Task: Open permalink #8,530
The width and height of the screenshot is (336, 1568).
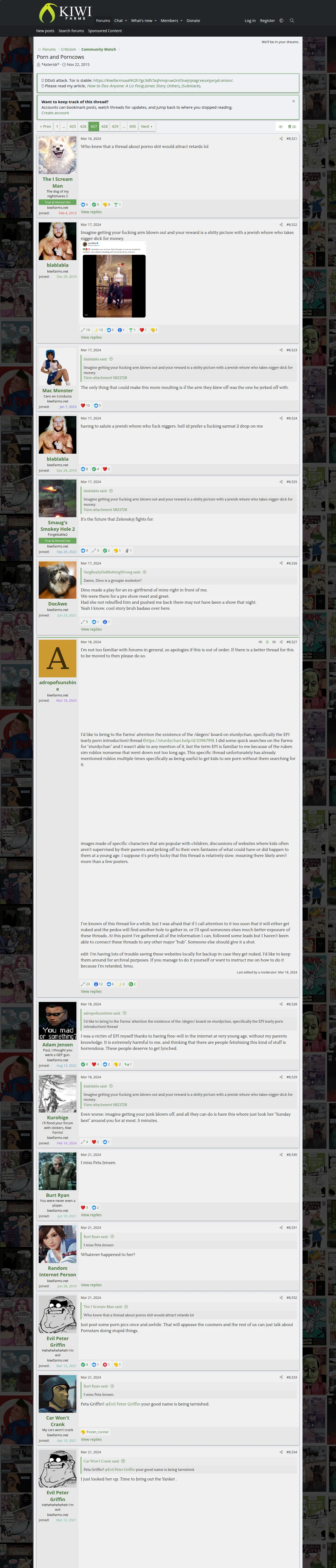Action: coord(292,1155)
